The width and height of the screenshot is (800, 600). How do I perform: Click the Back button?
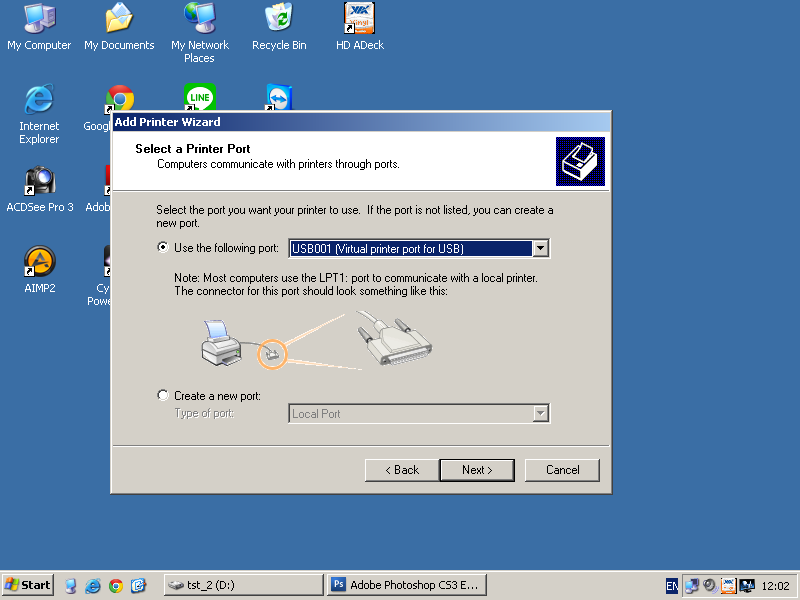(x=402, y=470)
